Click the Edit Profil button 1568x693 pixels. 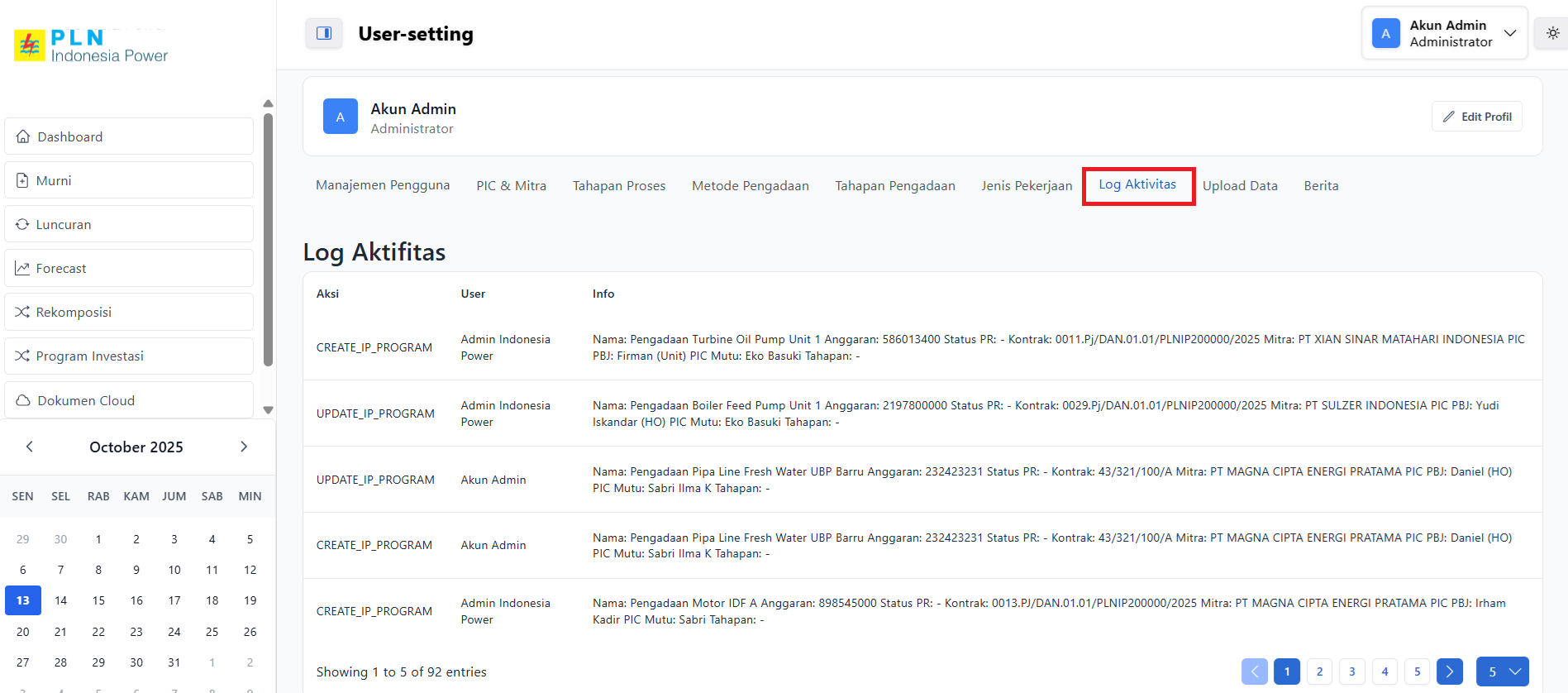point(1476,117)
